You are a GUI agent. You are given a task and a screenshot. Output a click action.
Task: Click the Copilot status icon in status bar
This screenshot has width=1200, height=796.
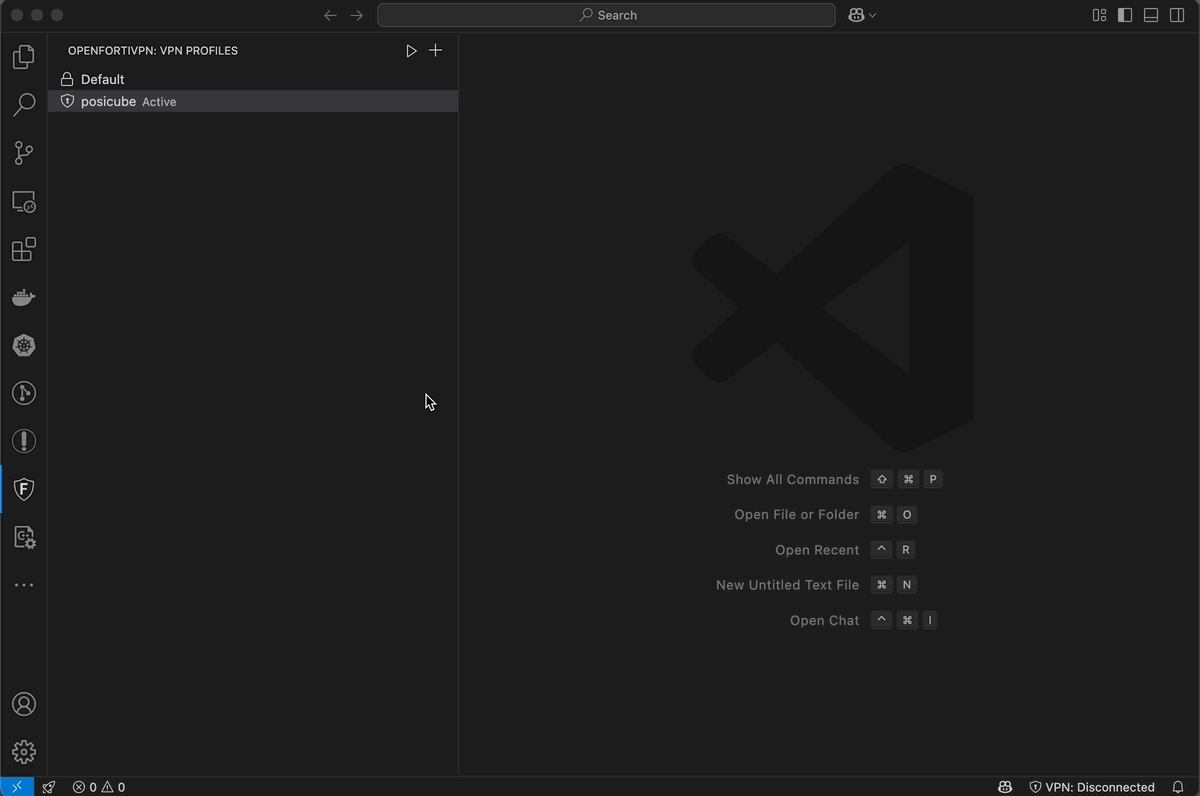[1005, 787]
